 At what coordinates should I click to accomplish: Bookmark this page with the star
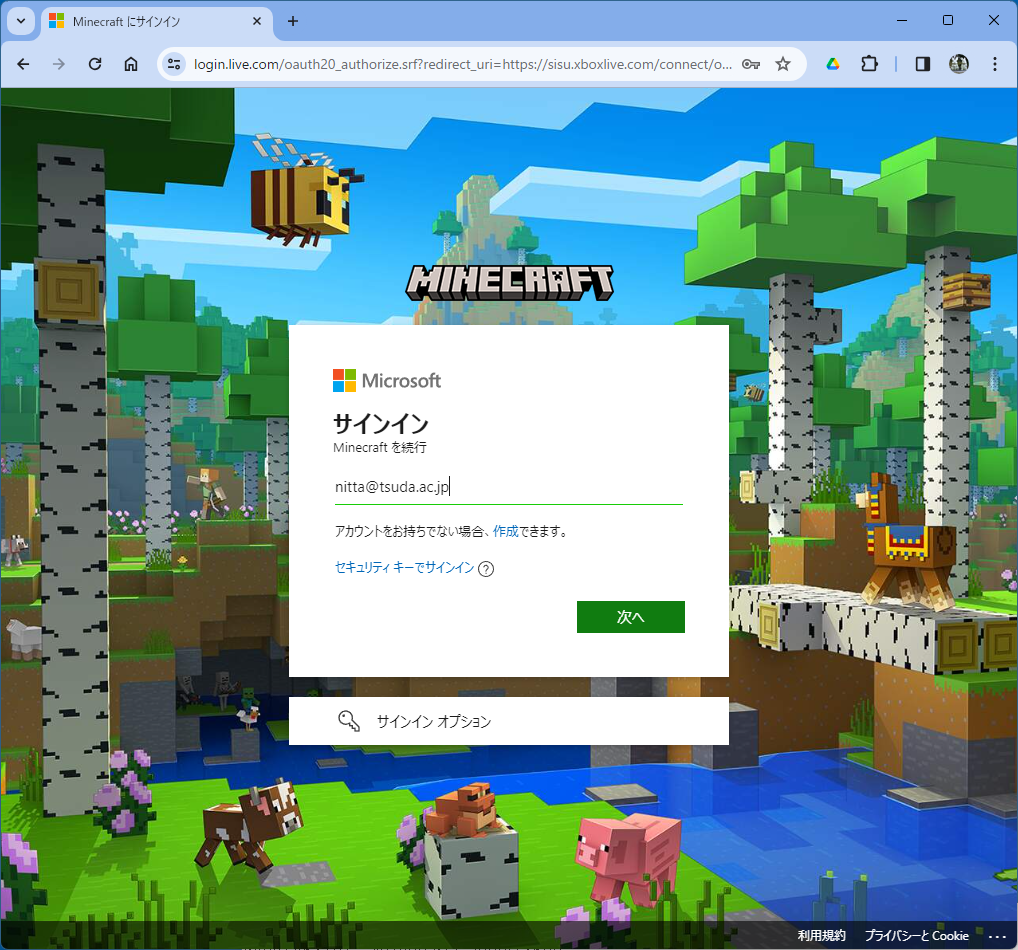click(x=783, y=64)
